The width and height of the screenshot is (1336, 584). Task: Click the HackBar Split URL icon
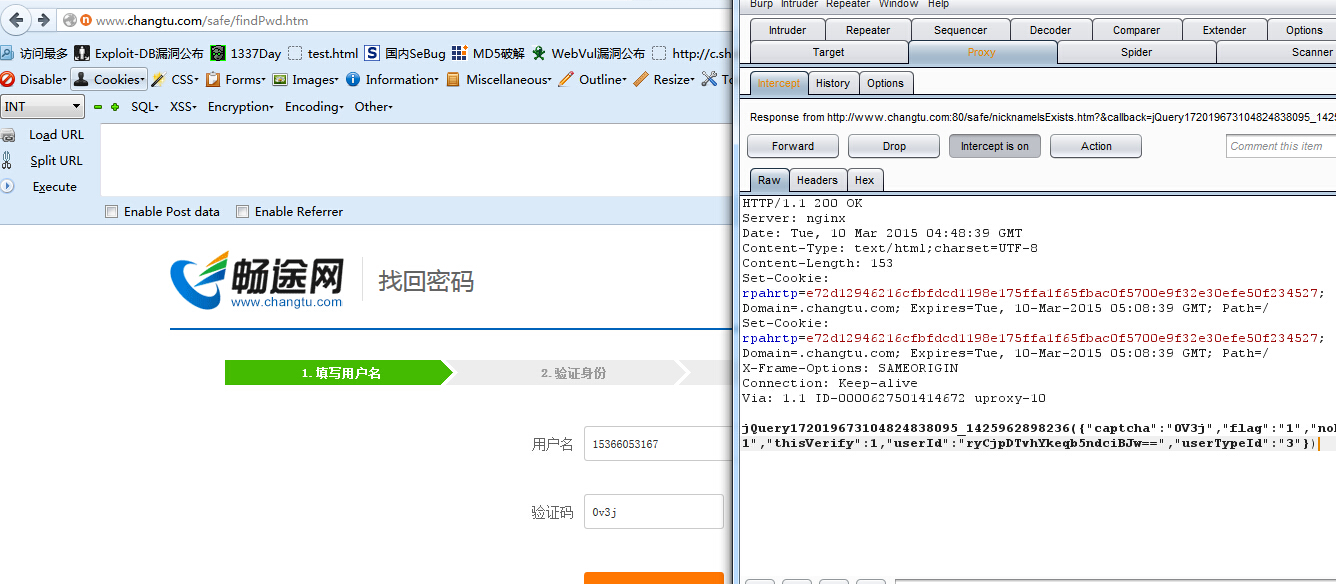click(x=8, y=160)
